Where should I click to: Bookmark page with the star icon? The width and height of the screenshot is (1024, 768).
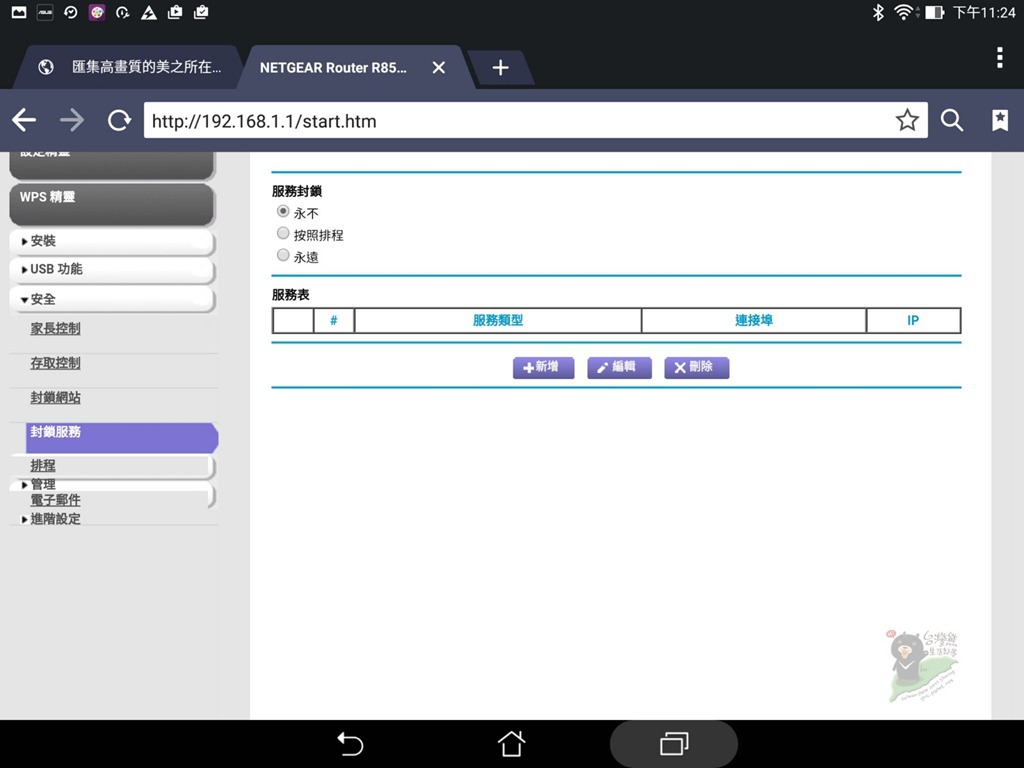[x=907, y=120]
